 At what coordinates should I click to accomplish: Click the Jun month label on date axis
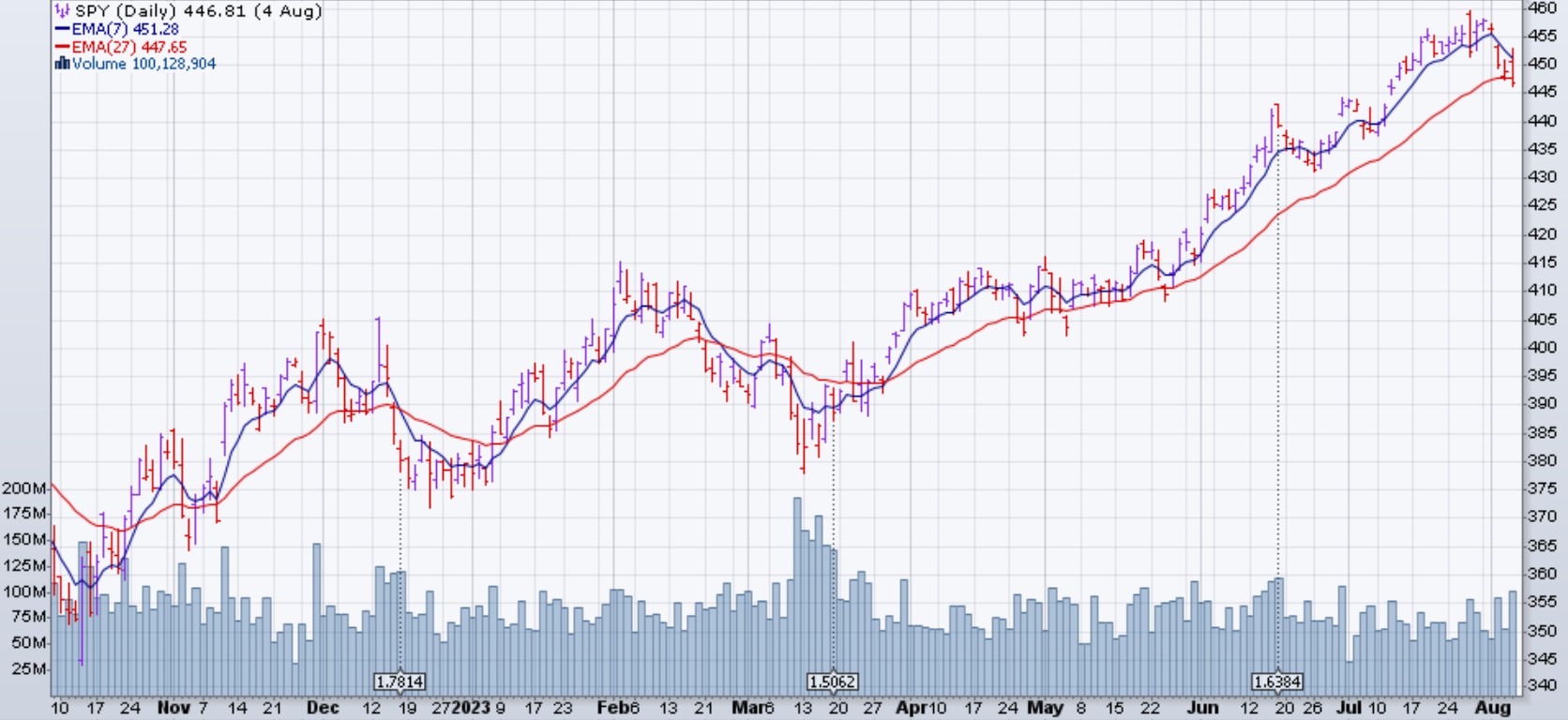1201,708
